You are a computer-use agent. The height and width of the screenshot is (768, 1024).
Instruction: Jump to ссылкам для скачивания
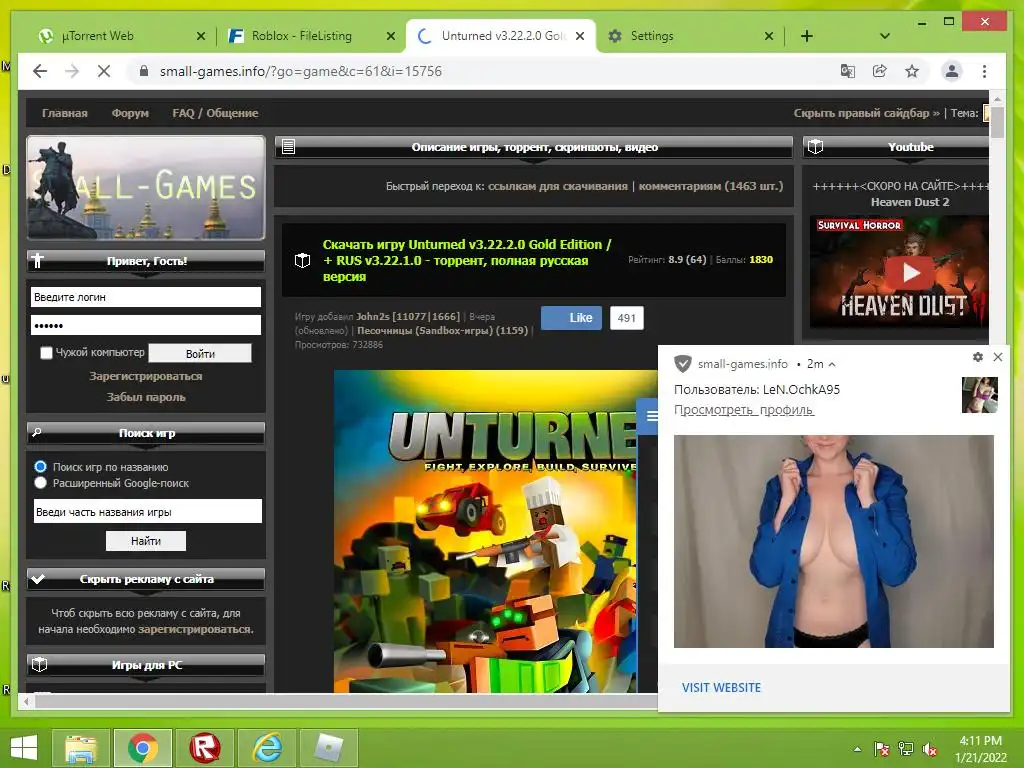(x=558, y=186)
